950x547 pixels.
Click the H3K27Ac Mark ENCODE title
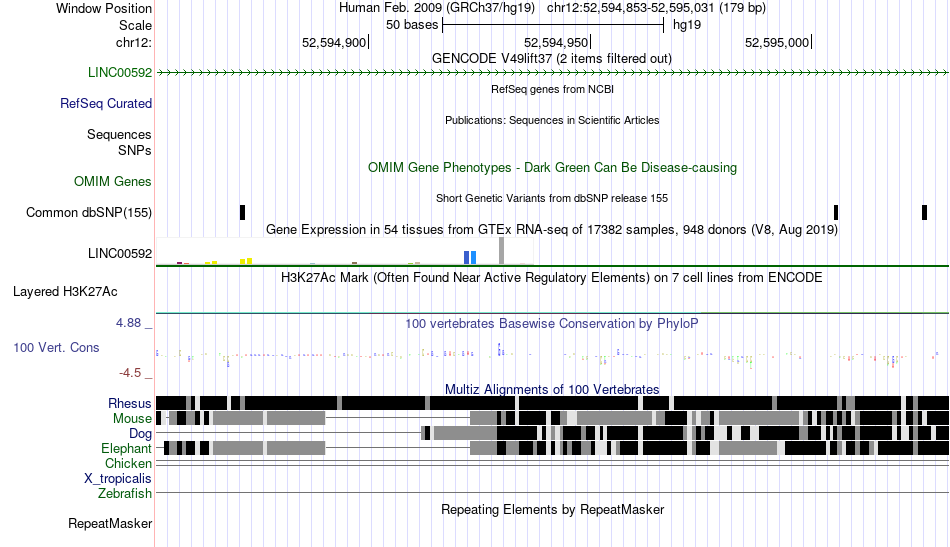pos(552,277)
